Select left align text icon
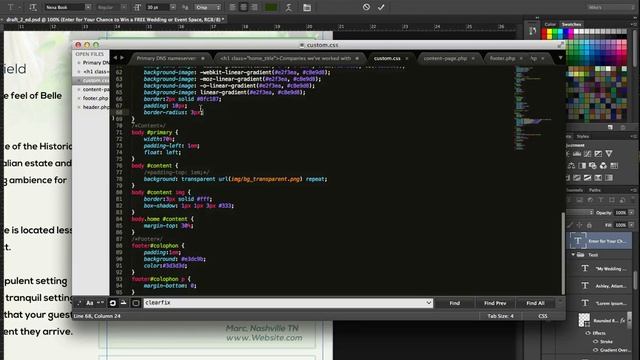 (233, 7)
